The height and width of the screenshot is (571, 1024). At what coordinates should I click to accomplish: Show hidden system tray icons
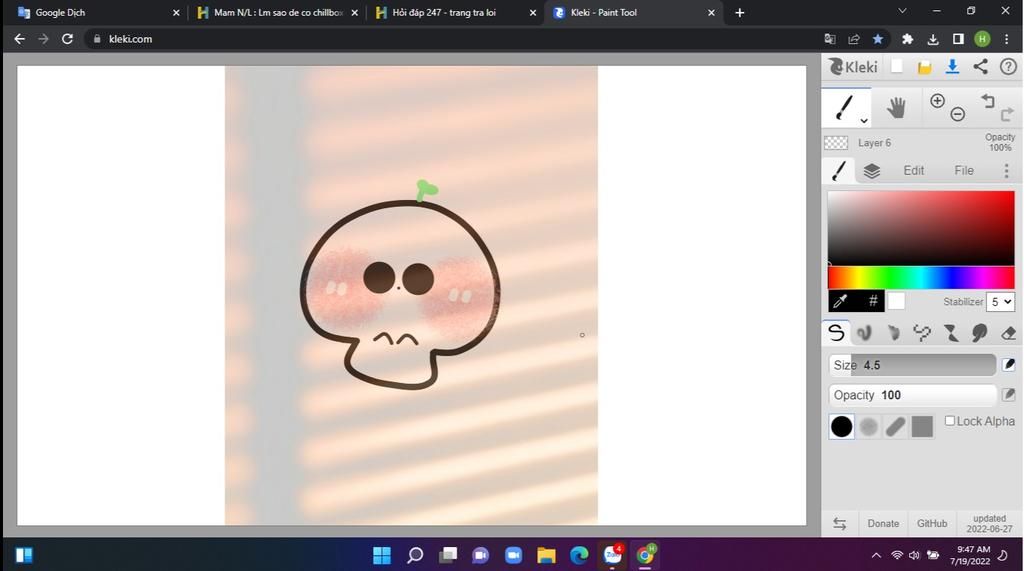[876, 555]
